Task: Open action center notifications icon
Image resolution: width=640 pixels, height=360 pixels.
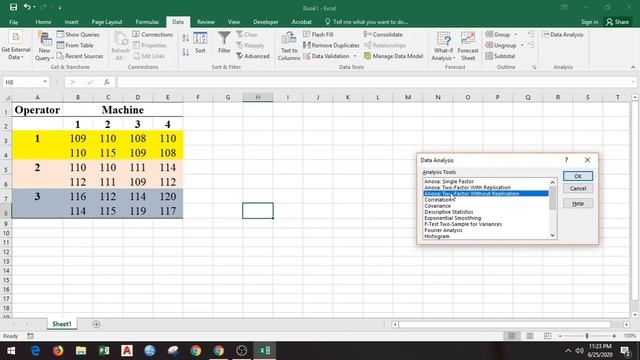Action: (x=625, y=351)
